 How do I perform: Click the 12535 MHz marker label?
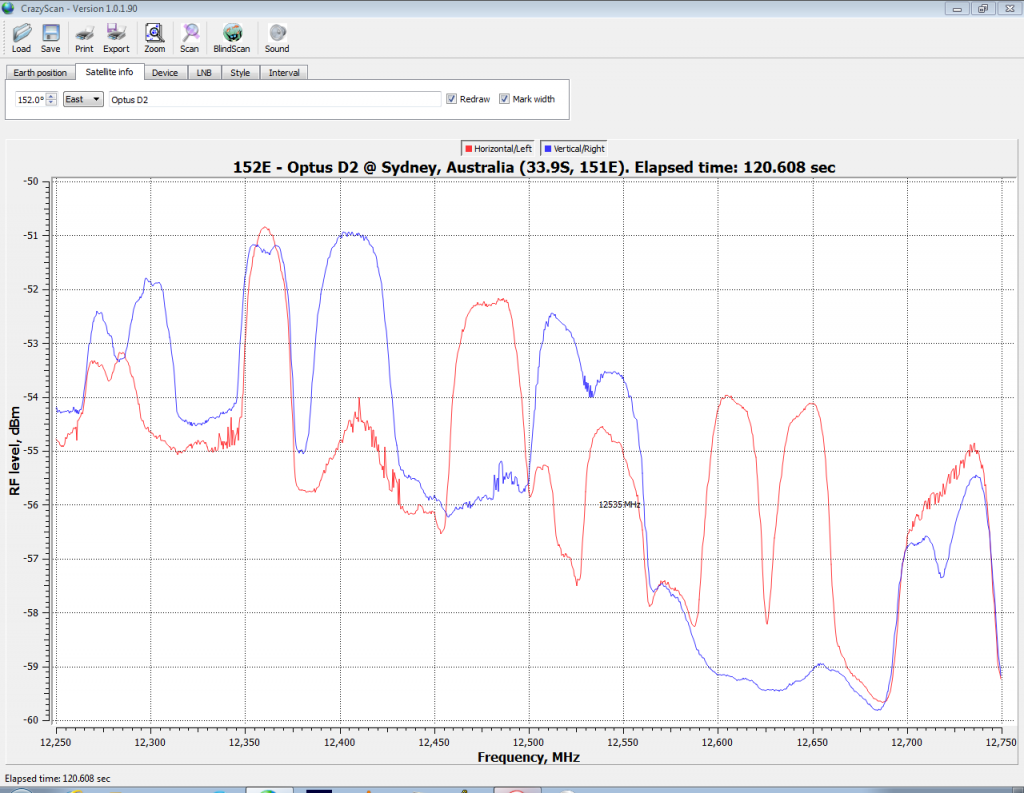(619, 504)
